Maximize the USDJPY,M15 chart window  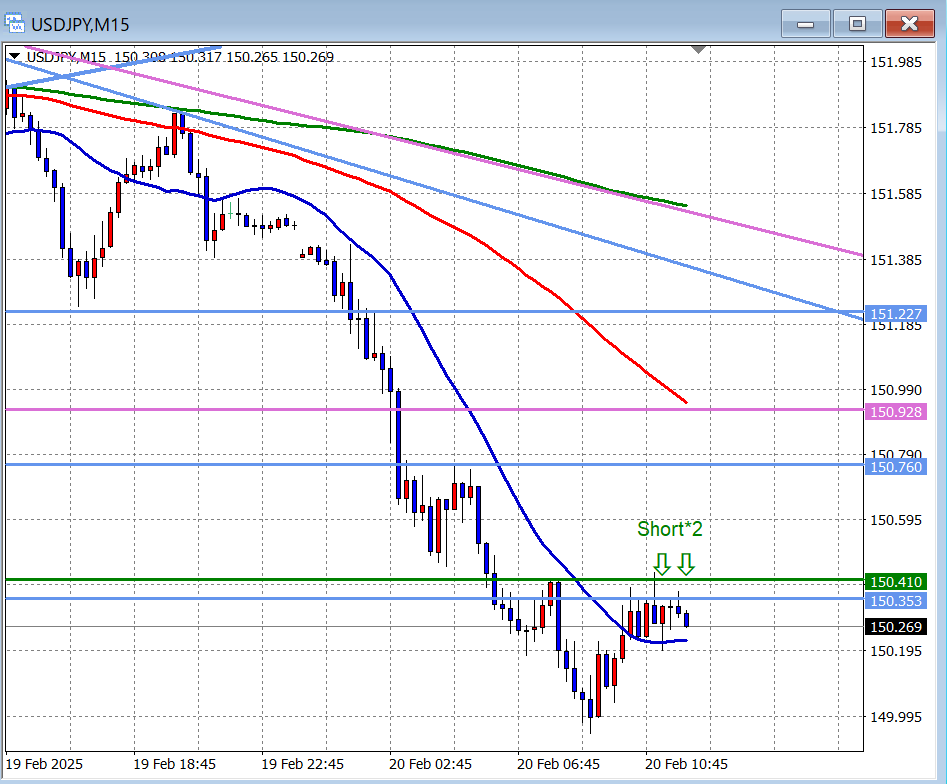tap(857, 24)
